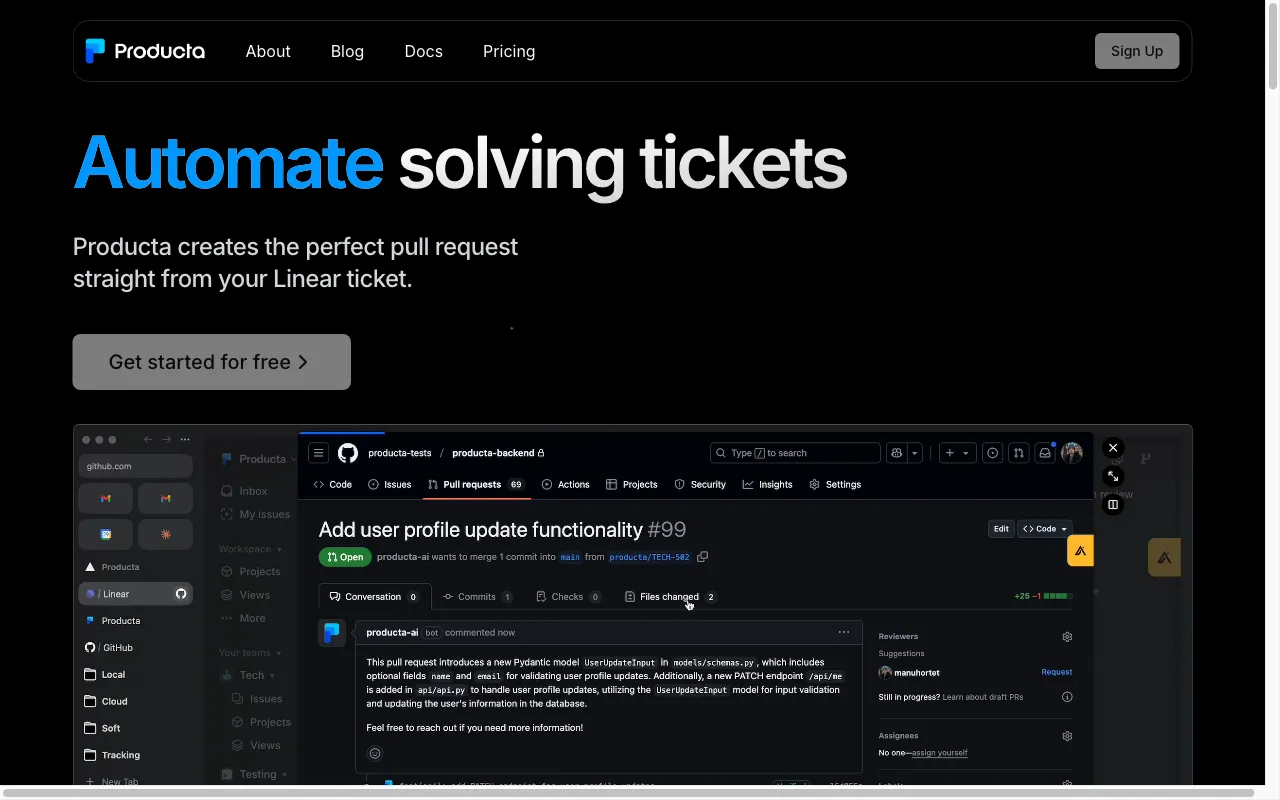Click the Sign Up button
The image size is (1280, 800).
pos(1137,51)
